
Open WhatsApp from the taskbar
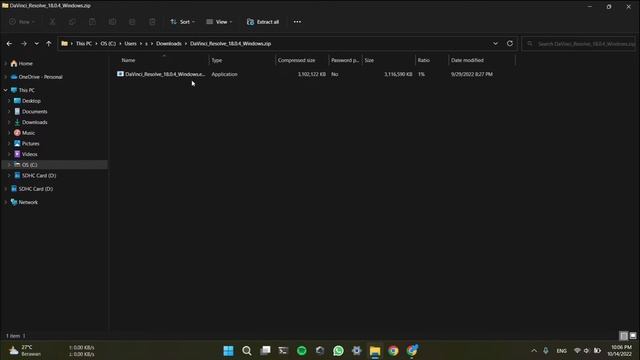(x=338, y=351)
